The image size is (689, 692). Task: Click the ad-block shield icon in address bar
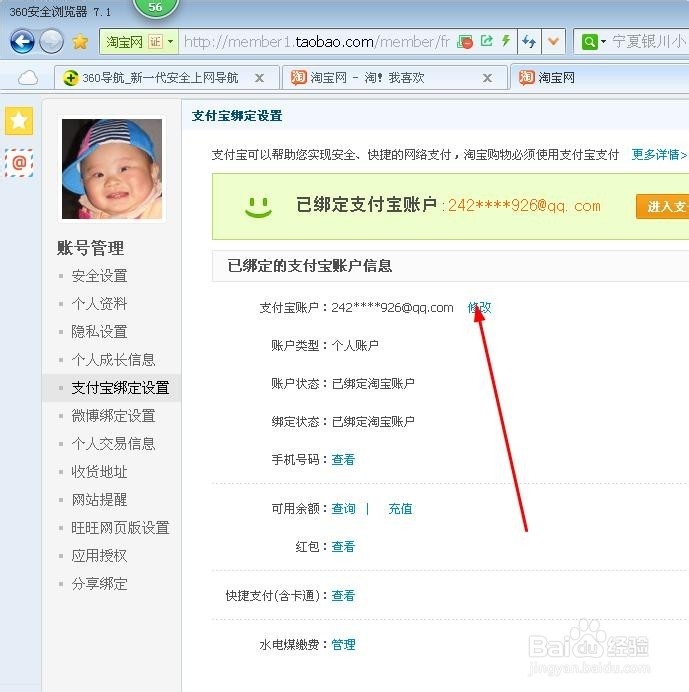[x=465, y=42]
